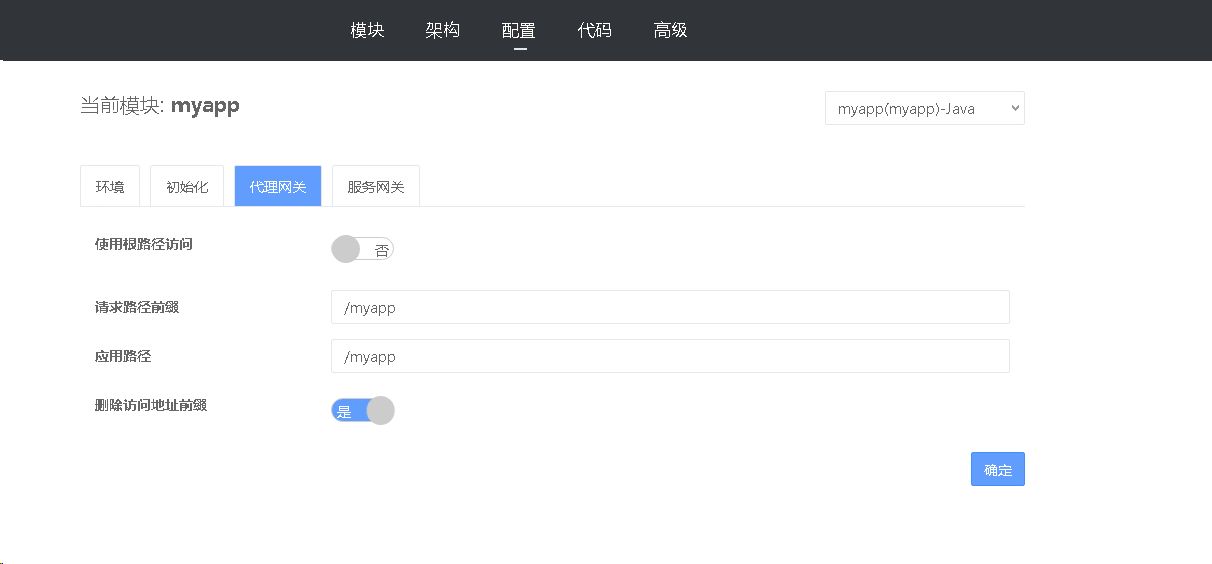Expand the myapp(myapp)-Java module dropdown
This screenshot has width=1212, height=564.
click(x=924, y=108)
